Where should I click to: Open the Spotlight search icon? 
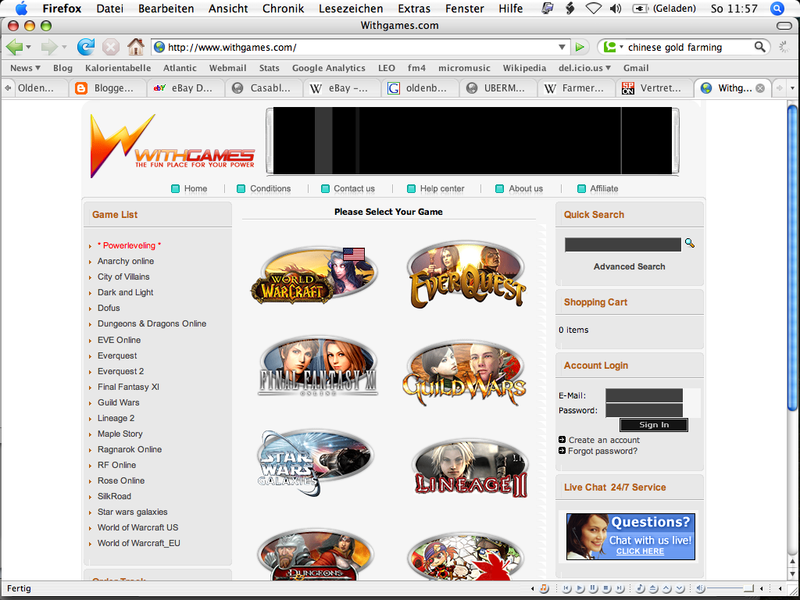coord(777,9)
